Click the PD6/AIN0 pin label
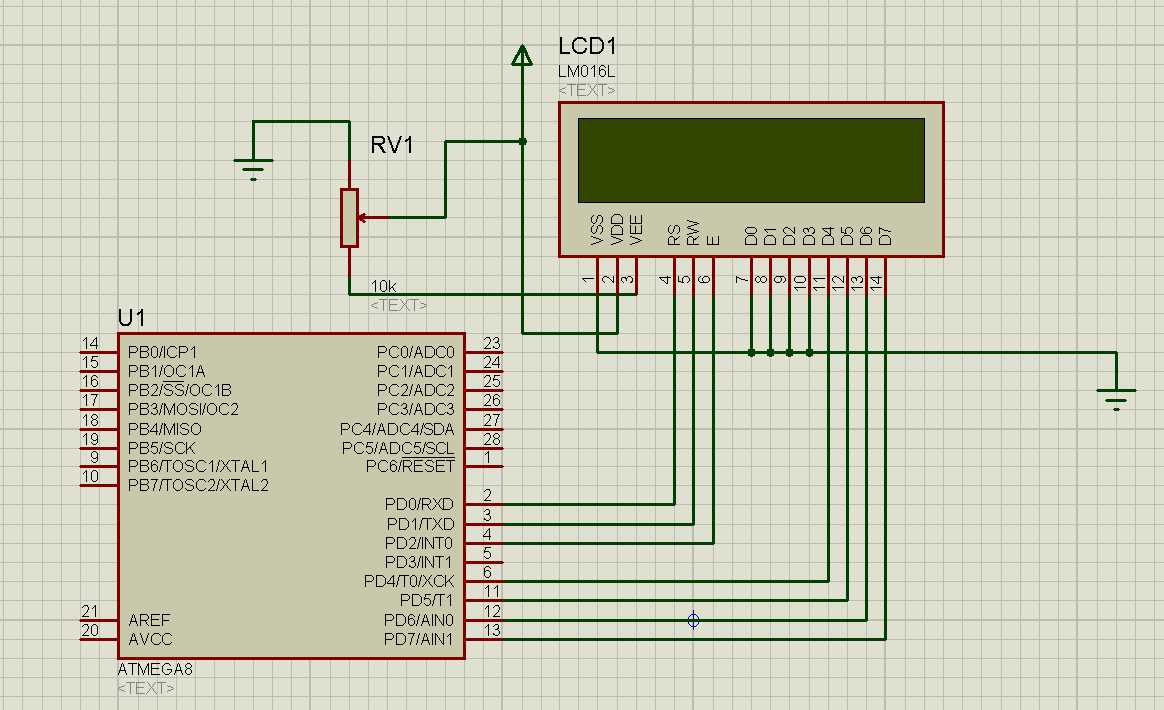Screen dimensions: 1164x710 coord(419,620)
